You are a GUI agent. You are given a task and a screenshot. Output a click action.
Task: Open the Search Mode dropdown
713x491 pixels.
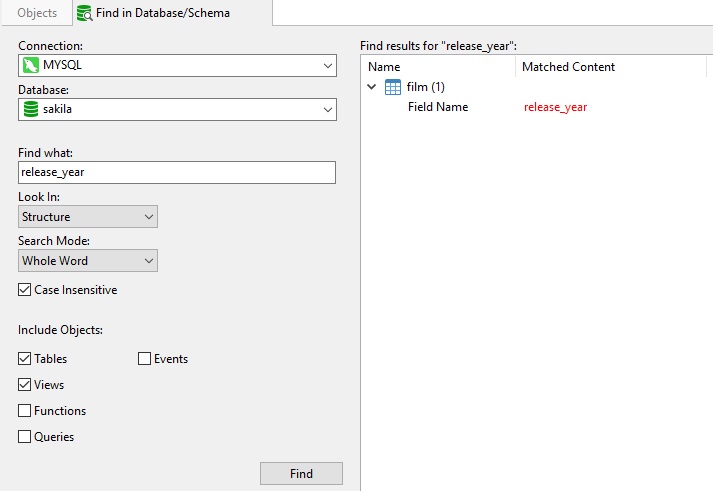[88, 261]
